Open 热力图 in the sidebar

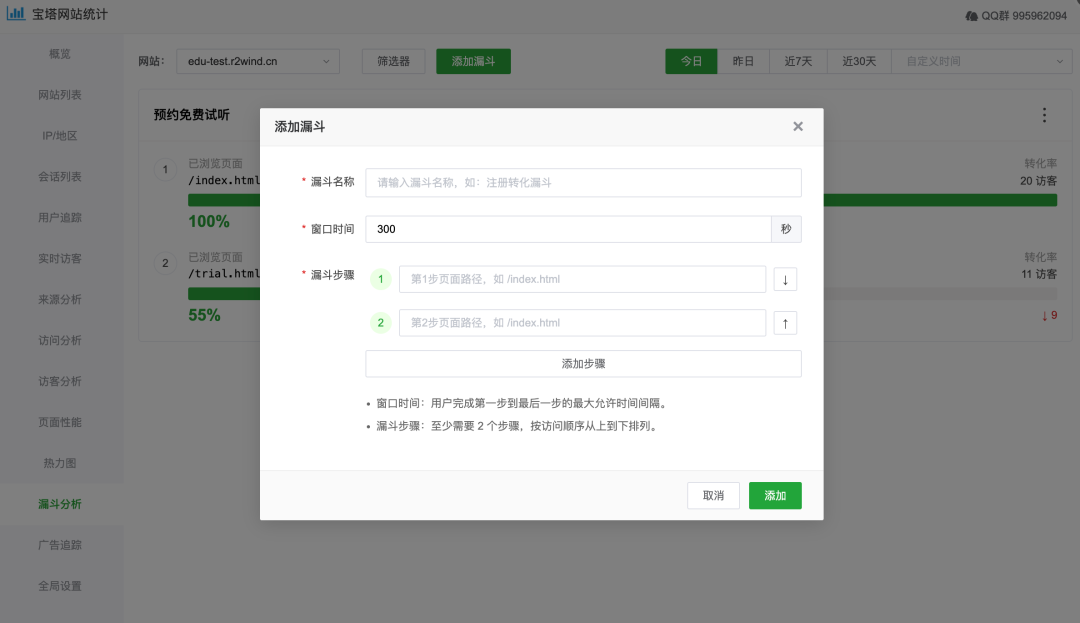60,463
